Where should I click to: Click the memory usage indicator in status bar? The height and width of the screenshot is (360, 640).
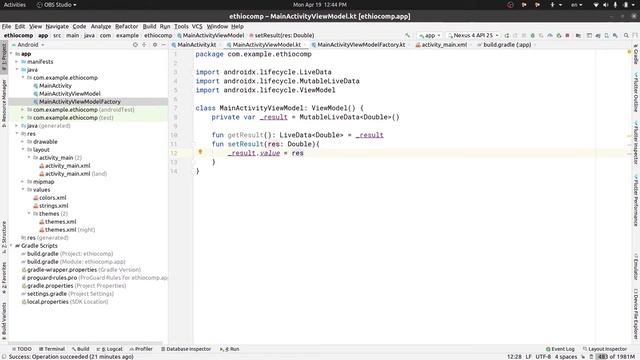click(616, 357)
